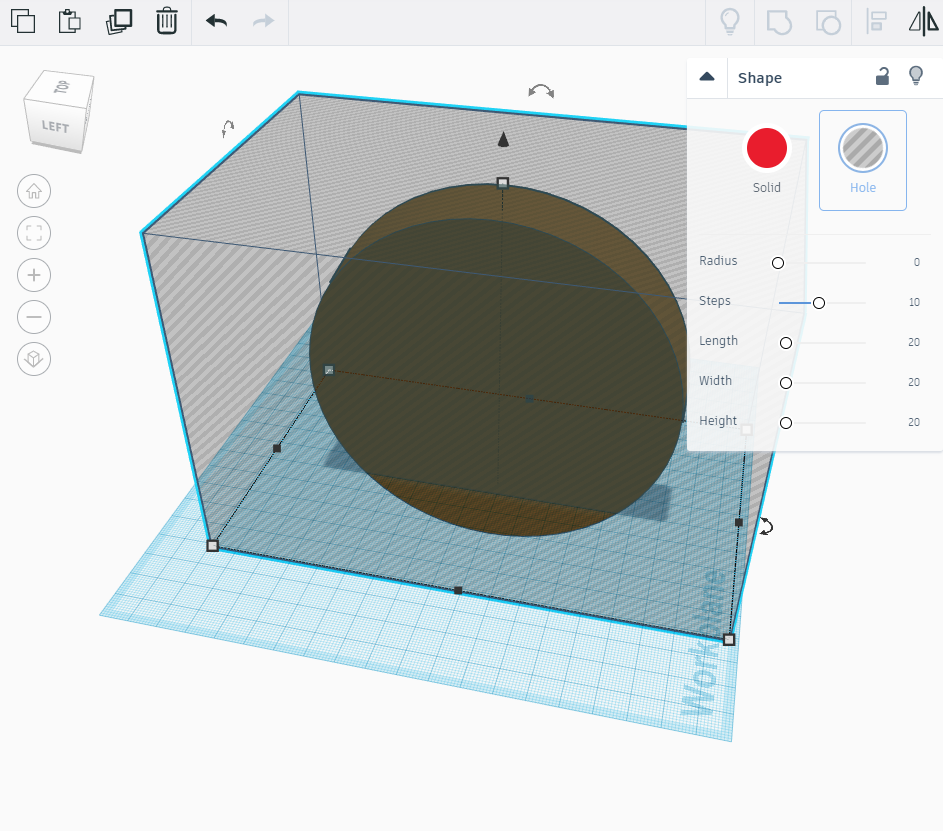Return to the home view
Image resolution: width=943 pixels, height=831 pixels.
(33, 191)
